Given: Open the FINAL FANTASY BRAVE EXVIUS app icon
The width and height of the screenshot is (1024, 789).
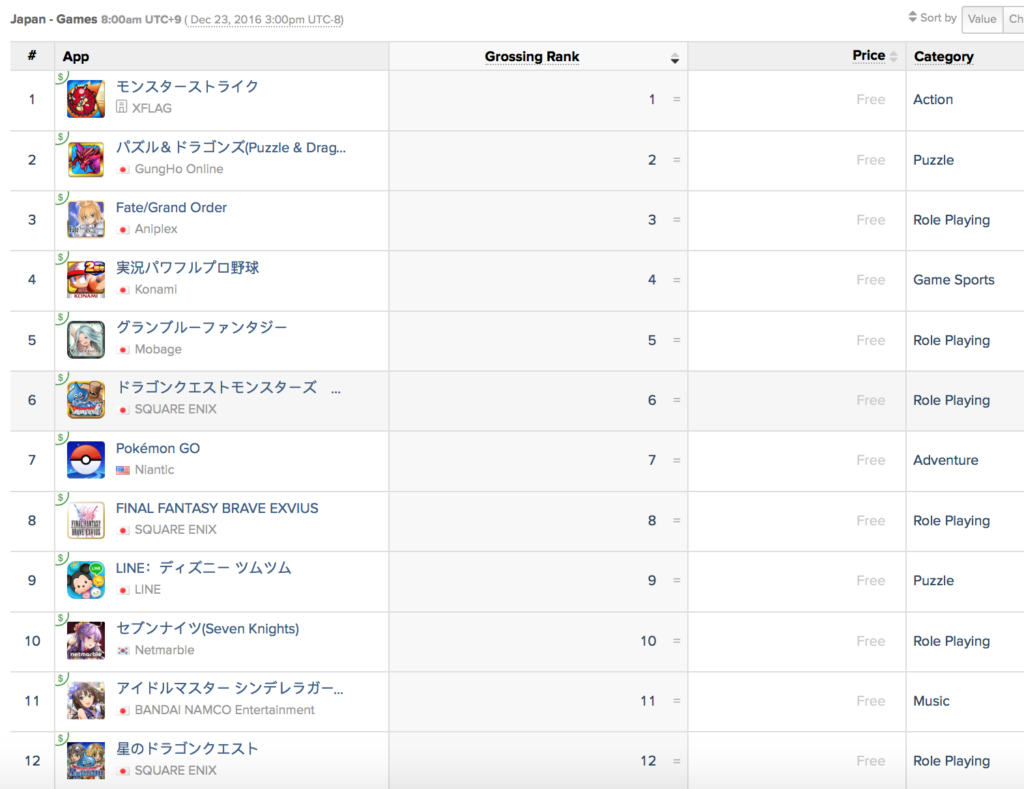Looking at the screenshot, I should [x=86, y=521].
